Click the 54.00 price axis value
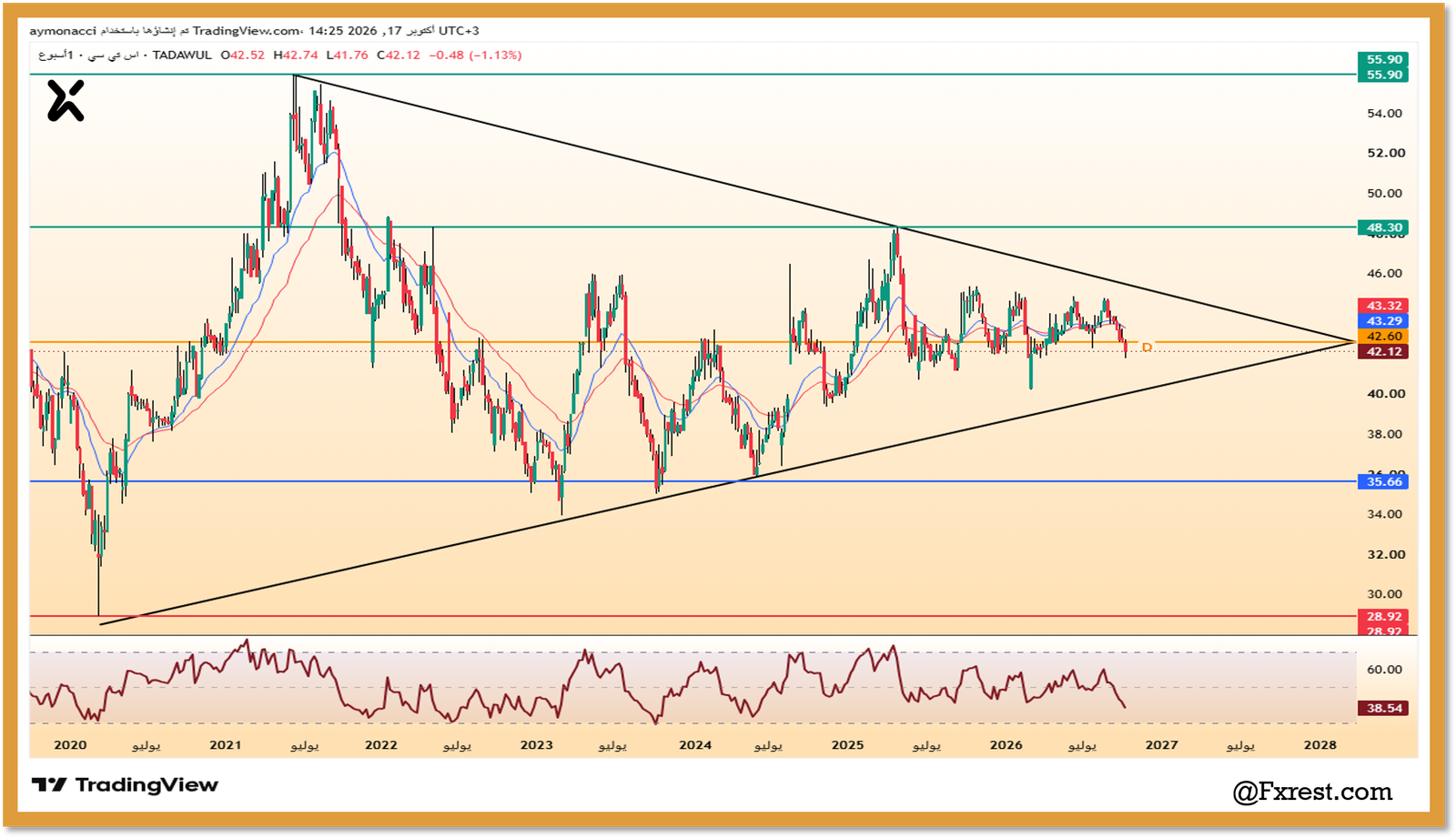This screenshot has height=838, width=1456. (1385, 114)
